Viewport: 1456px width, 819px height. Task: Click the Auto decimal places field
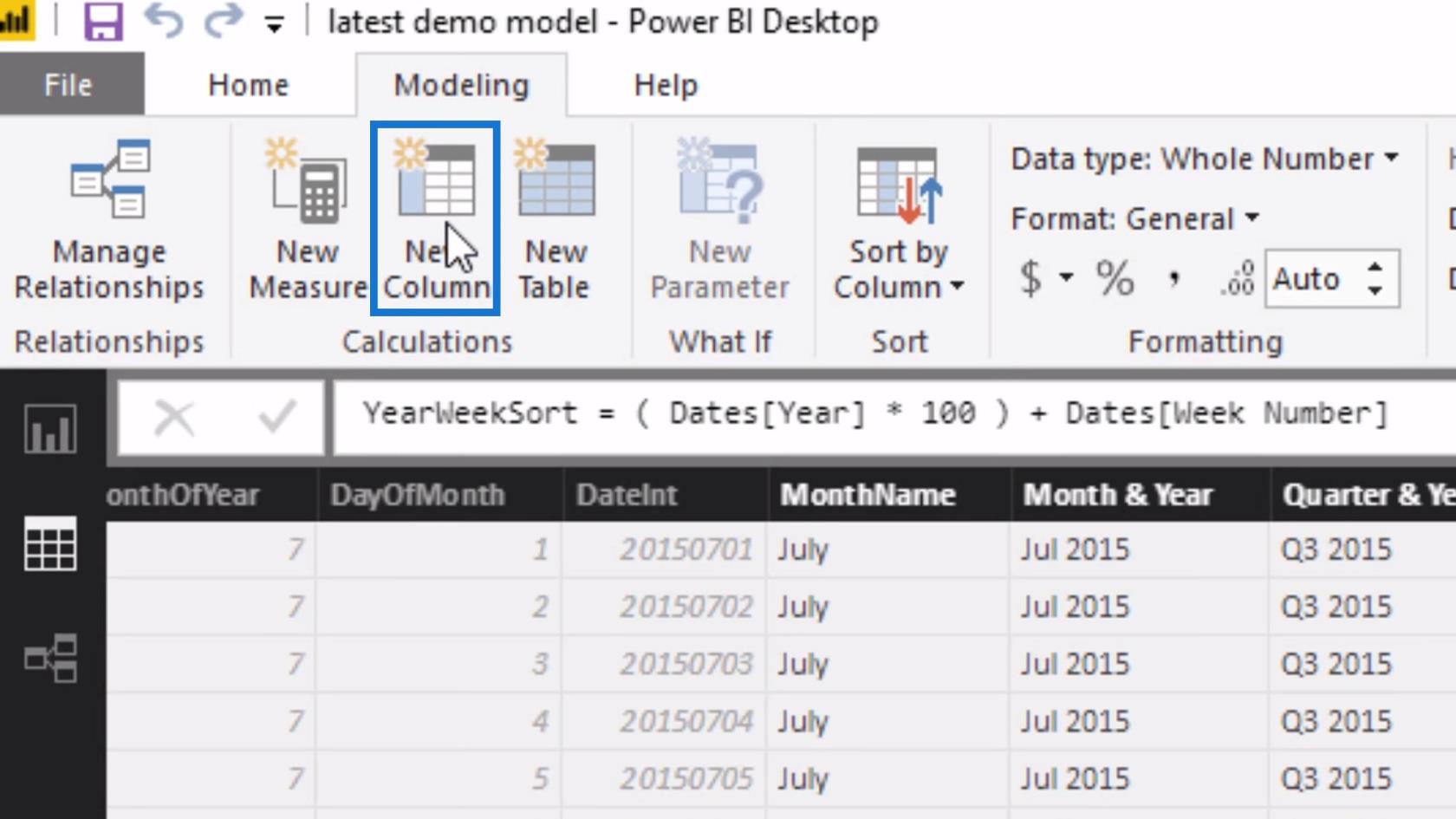[1312, 279]
